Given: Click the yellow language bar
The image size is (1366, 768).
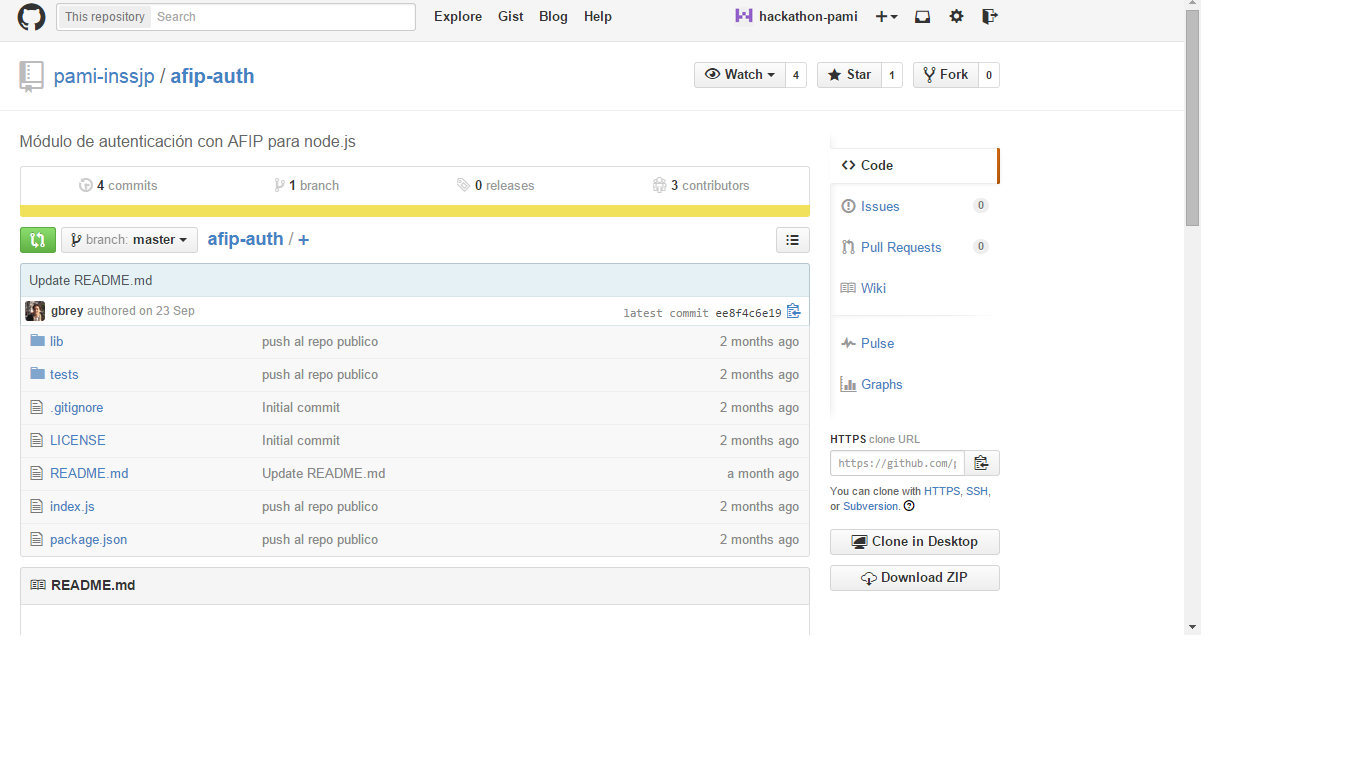Looking at the screenshot, I should (415, 211).
